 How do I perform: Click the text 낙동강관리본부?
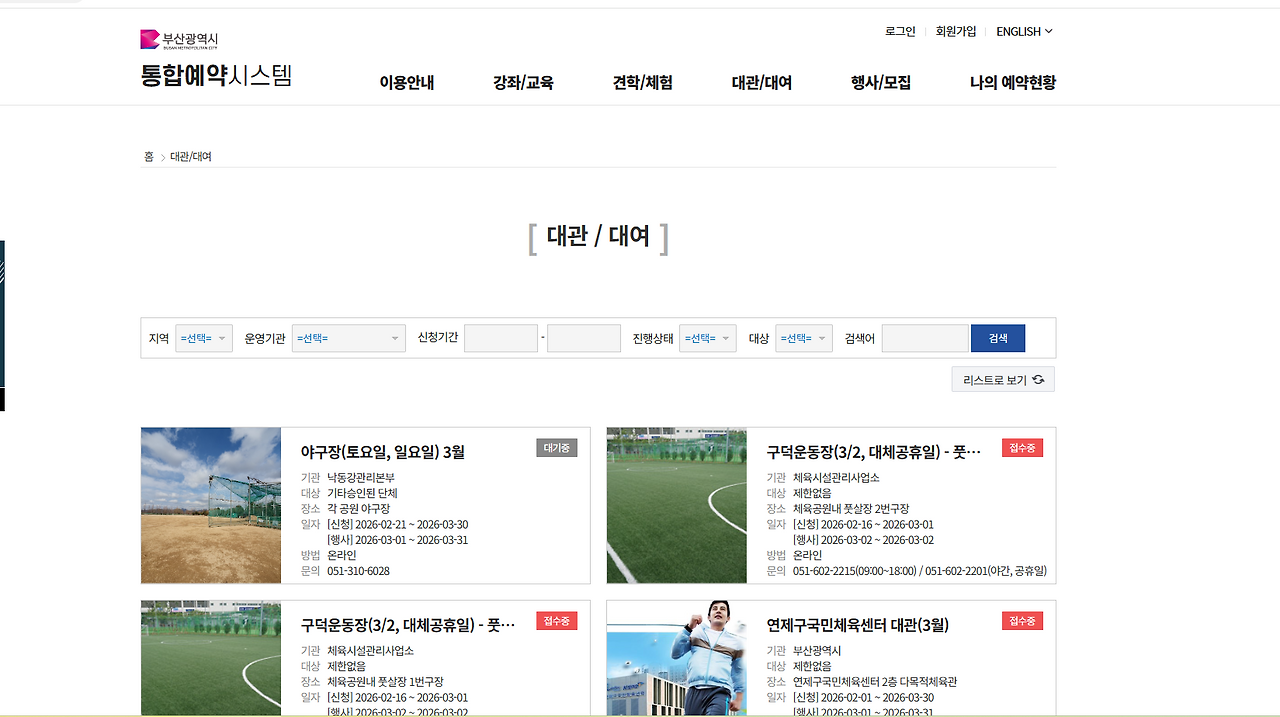click(x=361, y=478)
